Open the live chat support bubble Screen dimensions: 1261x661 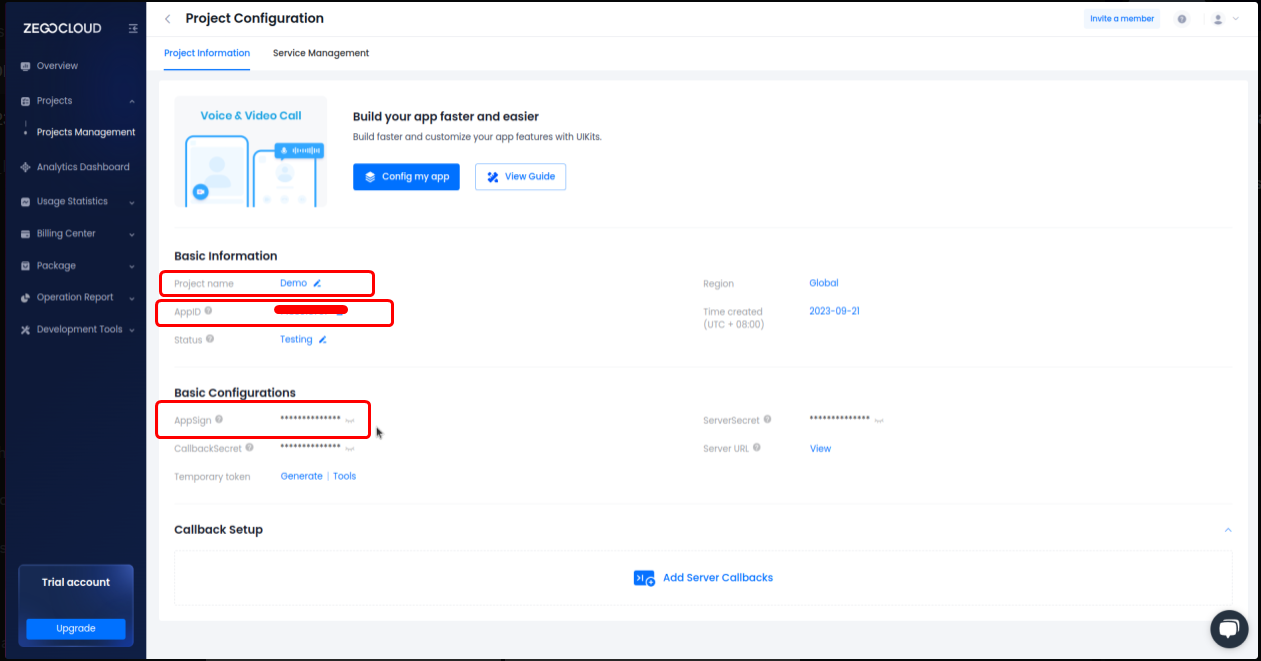(1229, 629)
